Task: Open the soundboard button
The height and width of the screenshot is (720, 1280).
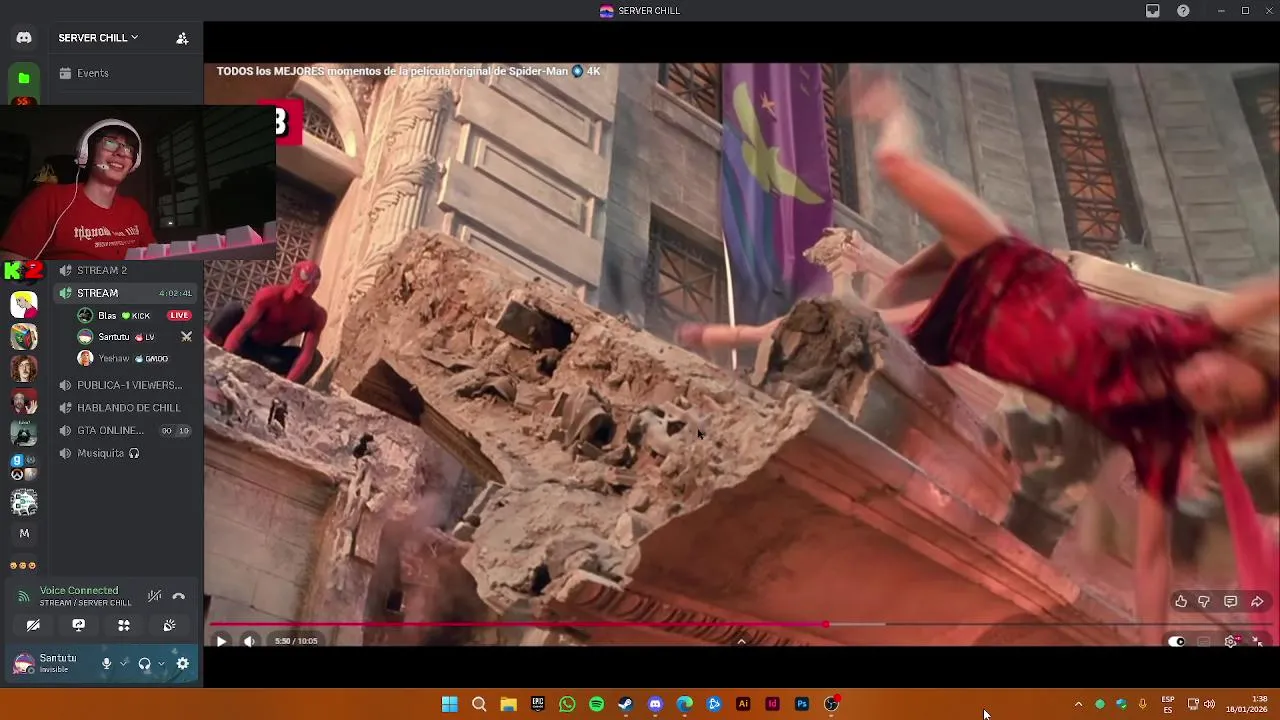Action: [x=169, y=625]
